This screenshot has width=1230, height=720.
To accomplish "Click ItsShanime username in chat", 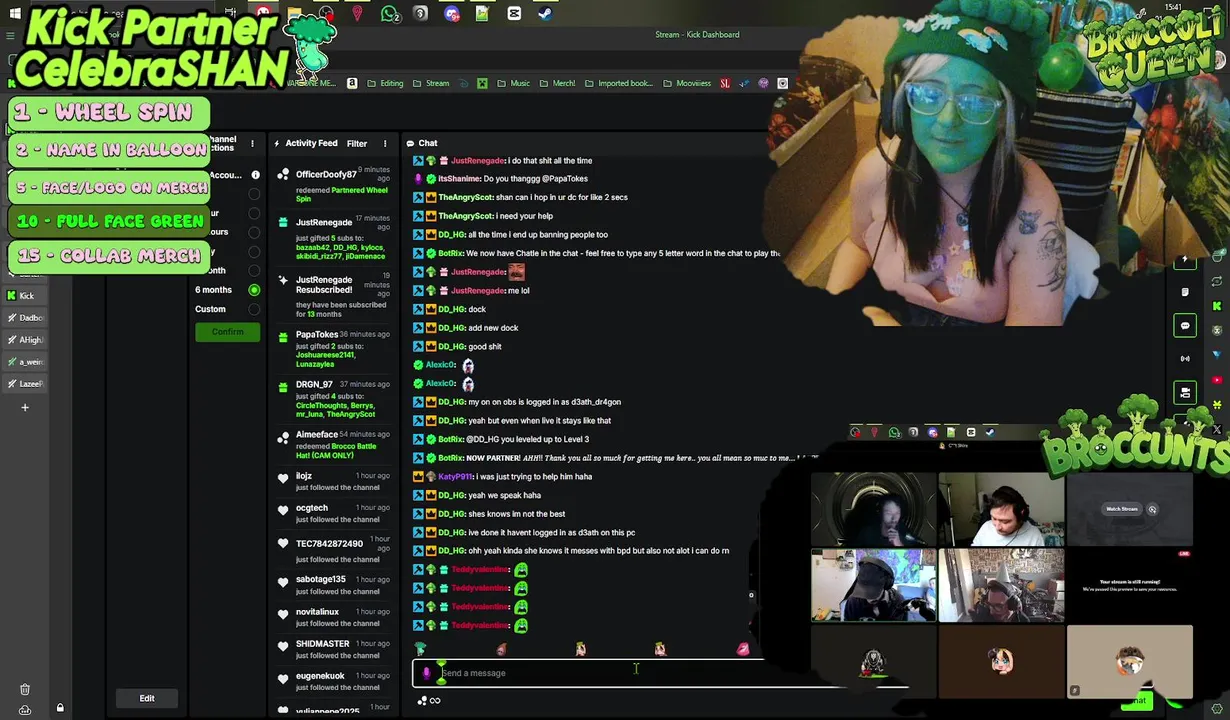I will click(459, 179).
